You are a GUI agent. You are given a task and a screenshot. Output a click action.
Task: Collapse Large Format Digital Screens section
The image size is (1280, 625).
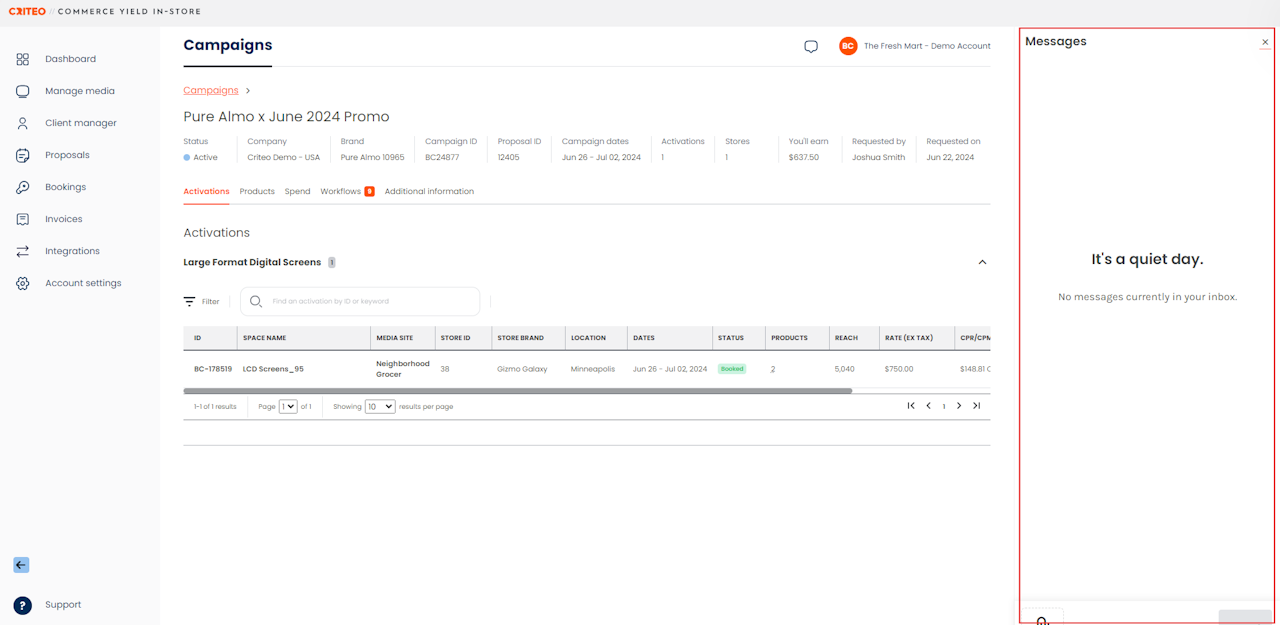coord(982,262)
